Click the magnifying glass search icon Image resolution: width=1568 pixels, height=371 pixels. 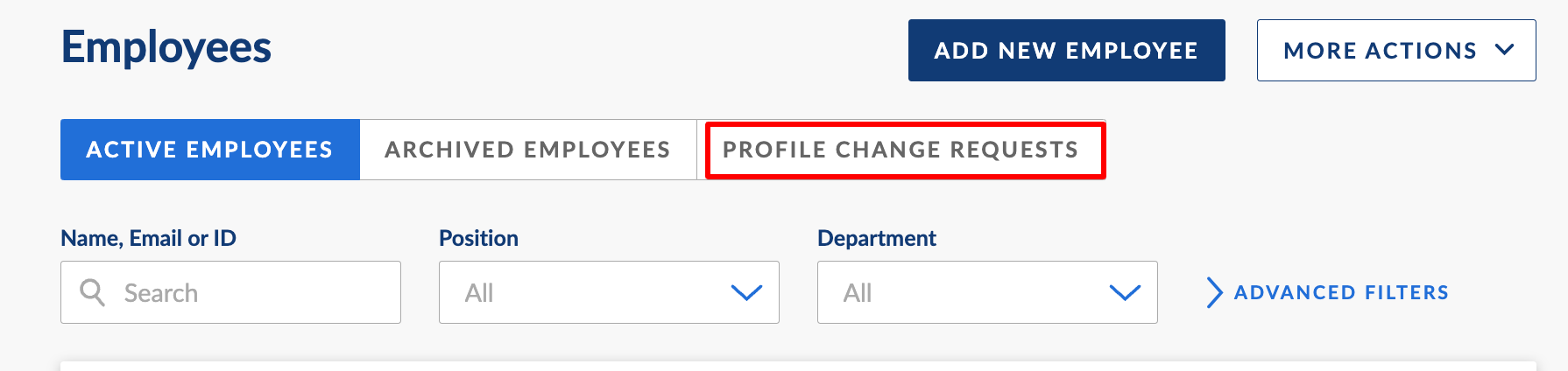point(92,292)
